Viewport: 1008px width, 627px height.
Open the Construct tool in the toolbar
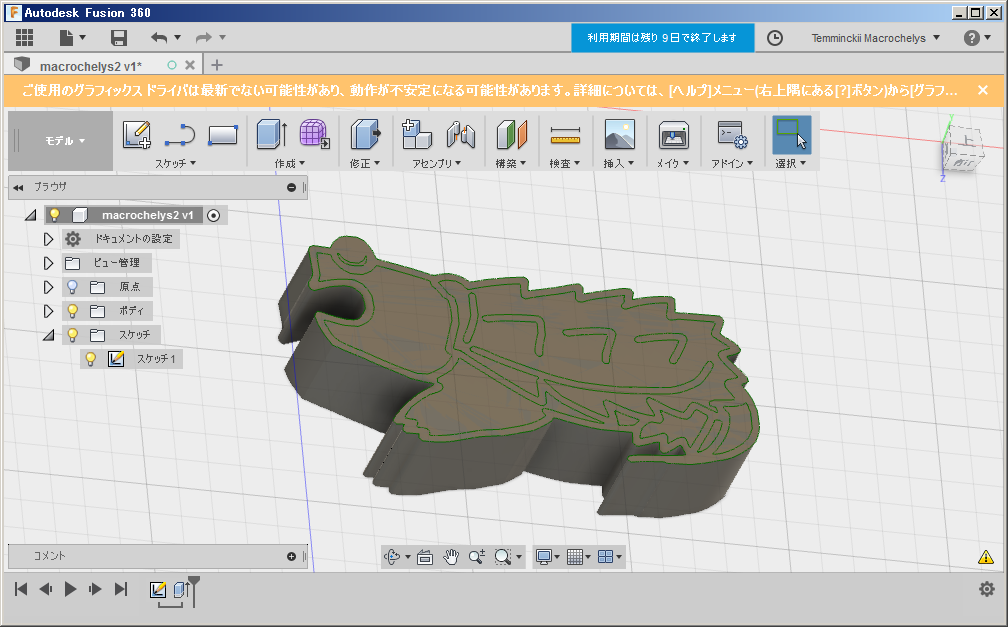[510, 135]
